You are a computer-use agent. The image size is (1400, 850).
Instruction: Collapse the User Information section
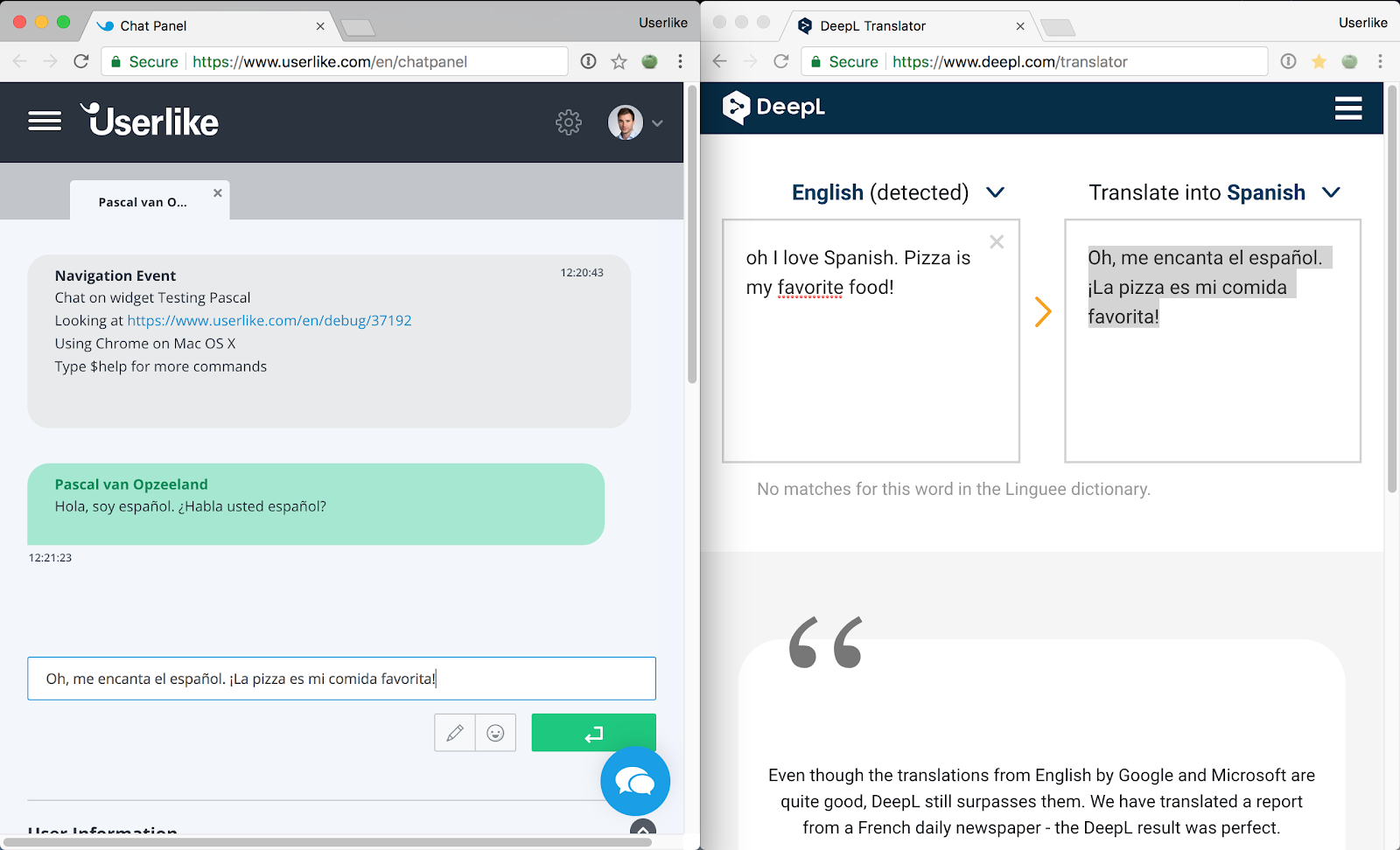[642, 828]
